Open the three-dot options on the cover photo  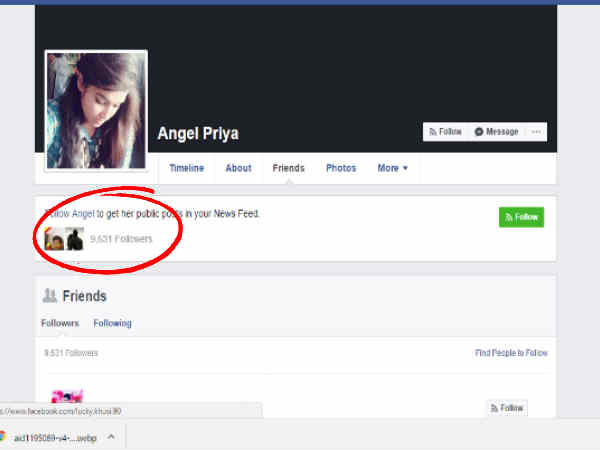(x=536, y=132)
